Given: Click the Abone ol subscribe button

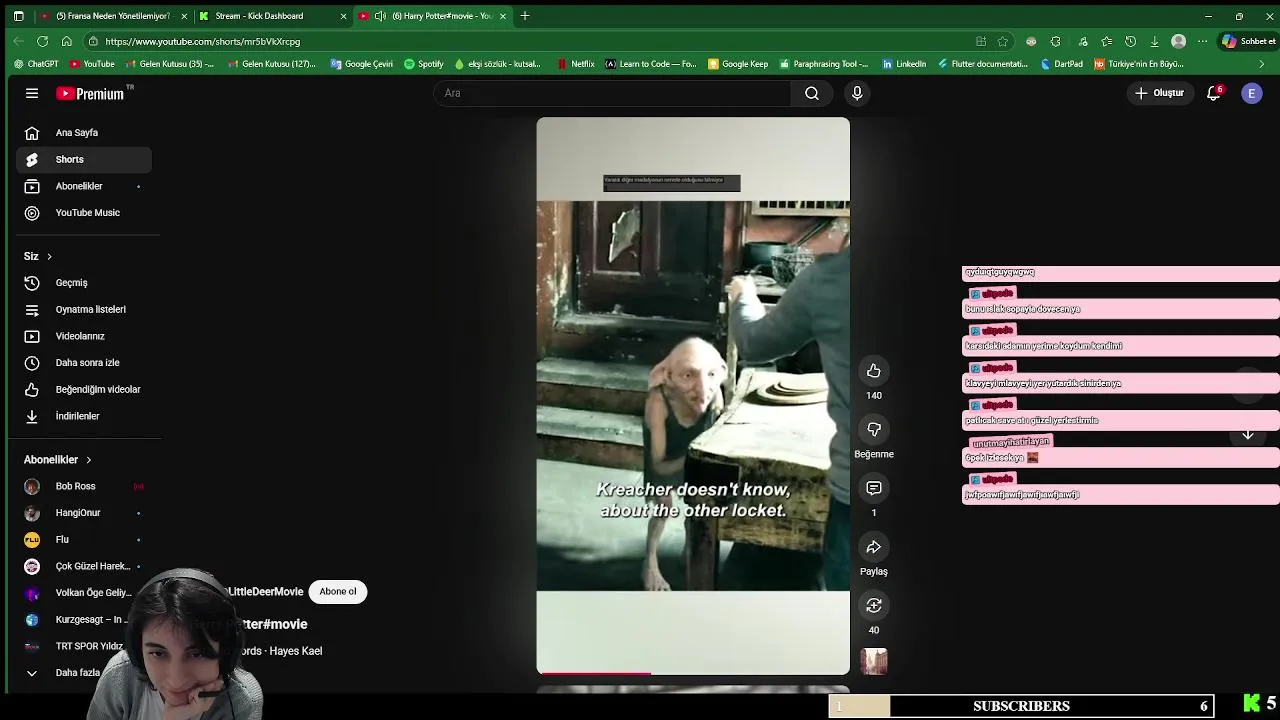Looking at the screenshot, I should click(x=338, y=592).
